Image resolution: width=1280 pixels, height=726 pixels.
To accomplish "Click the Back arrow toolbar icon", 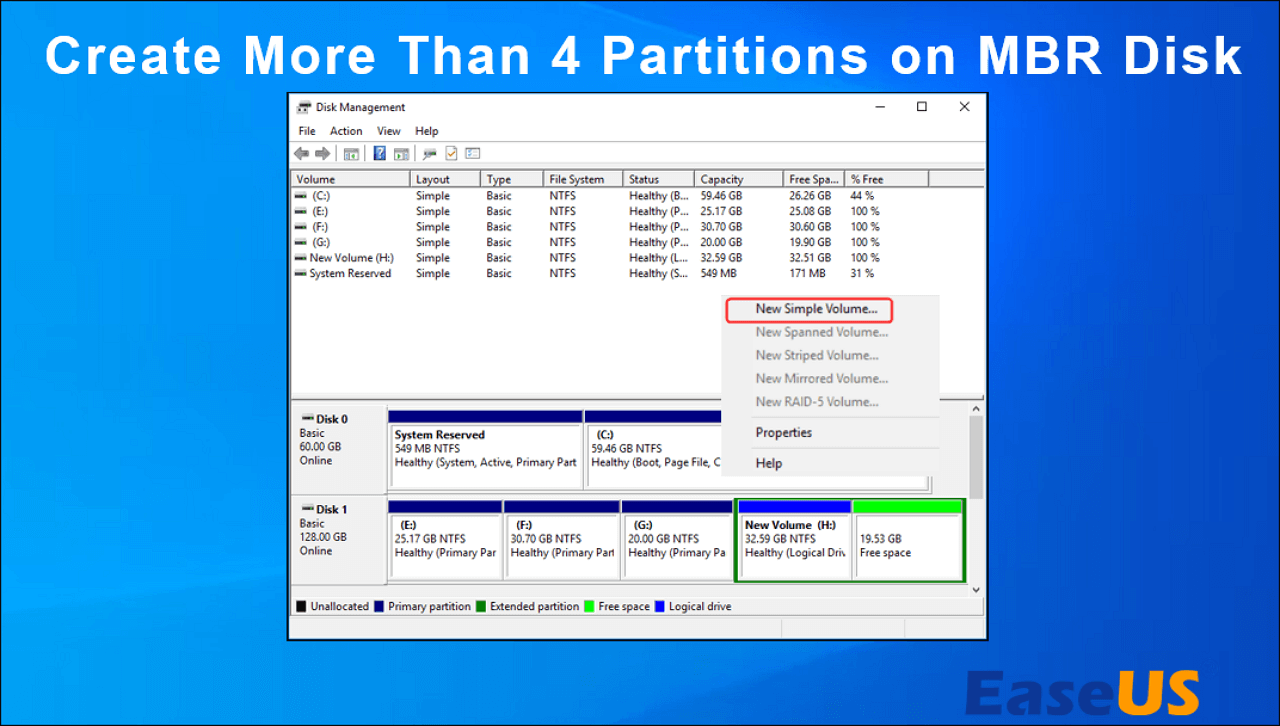I will (x=301, y=153).
